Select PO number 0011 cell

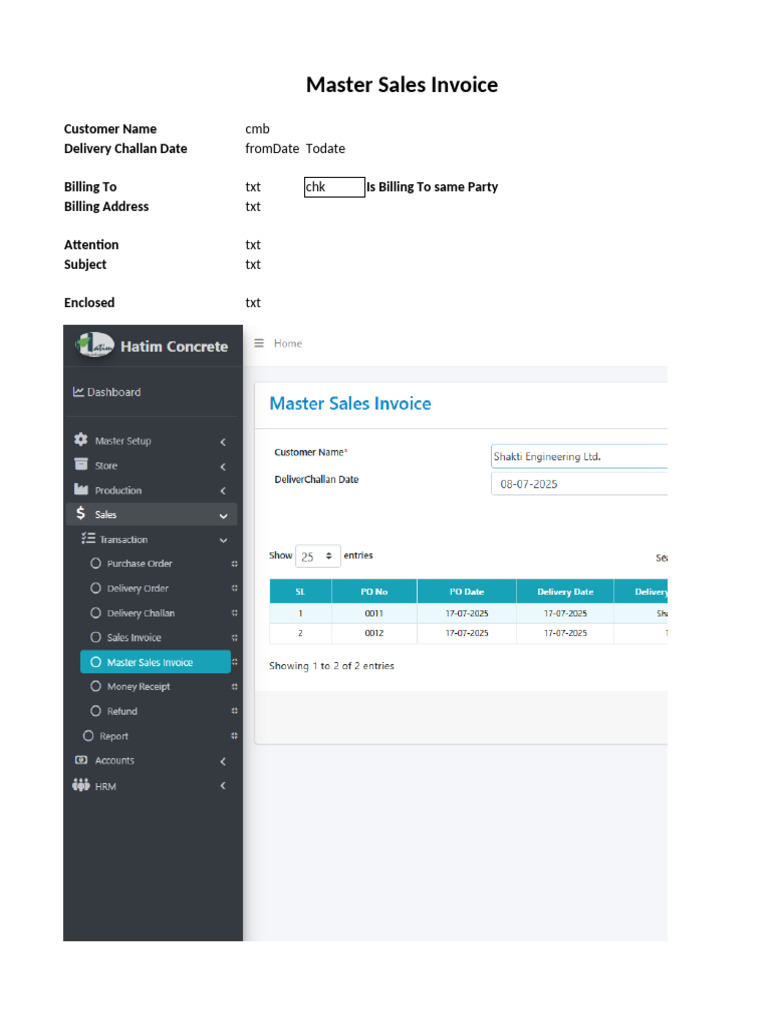click(374, 613)
